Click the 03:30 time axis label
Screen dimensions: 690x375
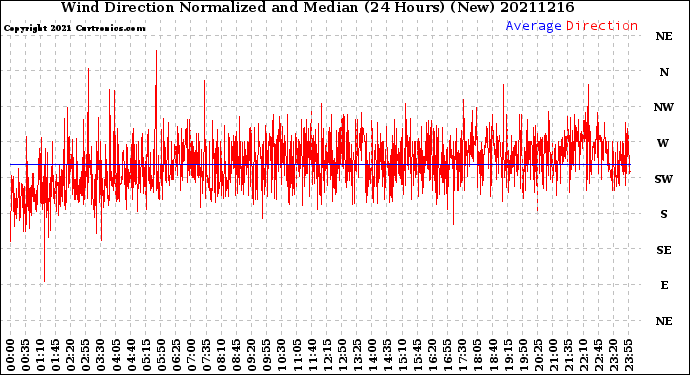tap(101, 355)
